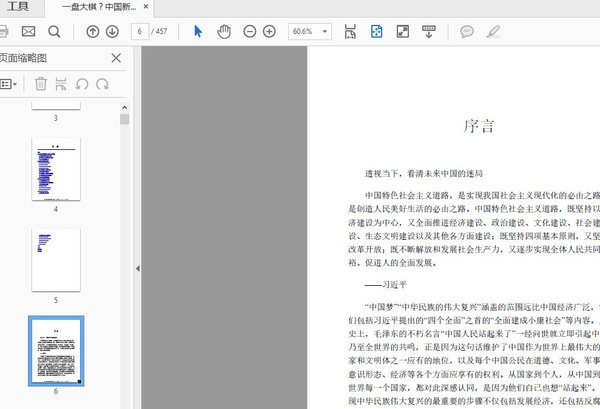Select the page 4 thumbnail
The width and height of the screenshot is (600, 409).
[x=55, y=169]
